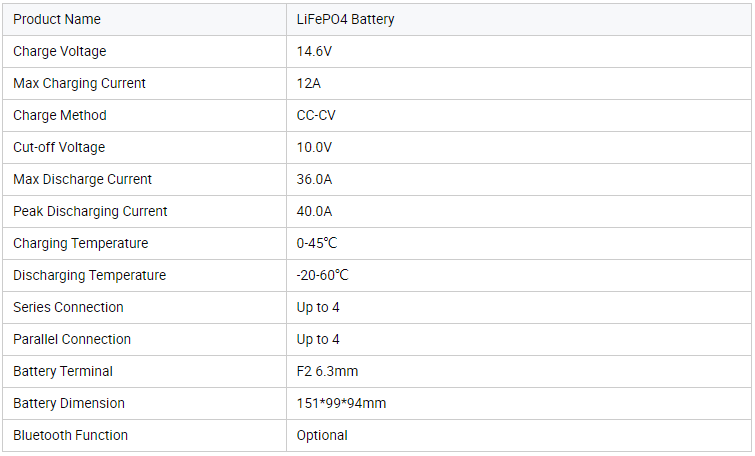Click the Charging Temperature label
This screenshot has width=755, height=456.
pos(81,244)
